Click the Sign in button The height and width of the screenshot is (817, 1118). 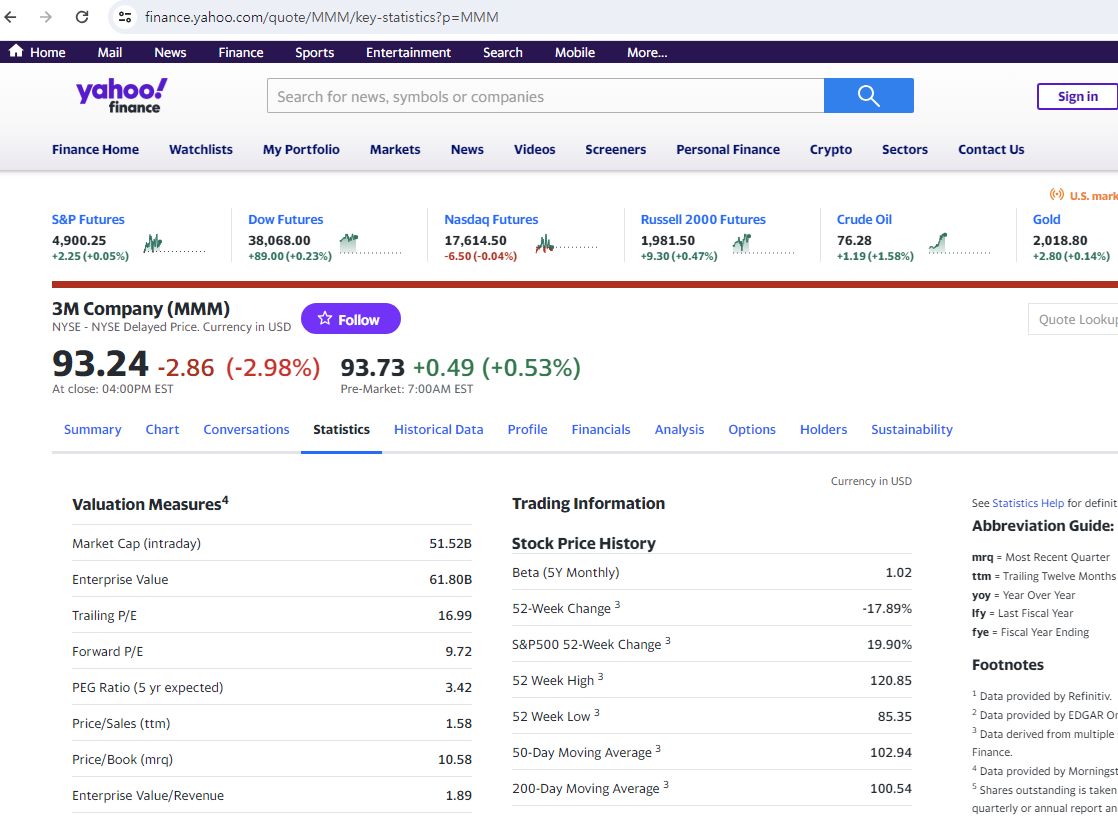(1077, 96)
